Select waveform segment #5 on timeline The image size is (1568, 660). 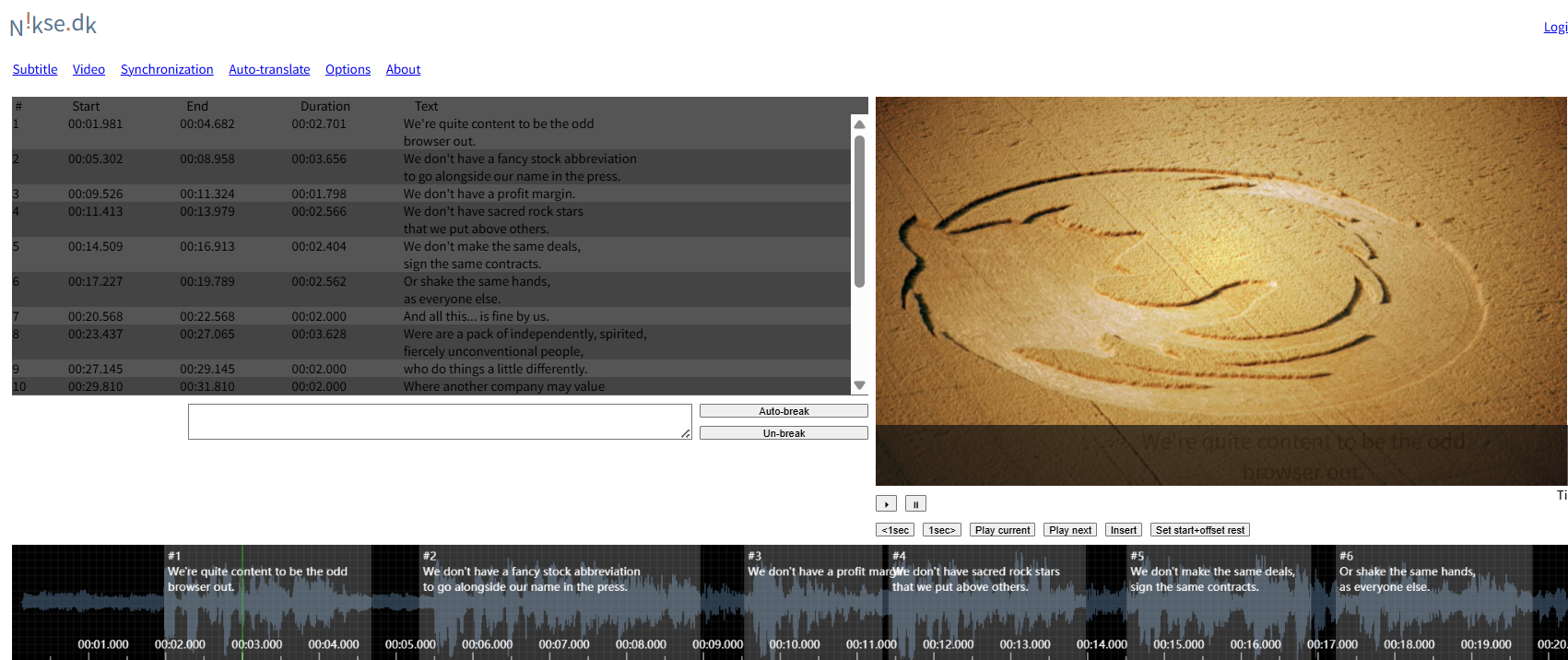tap(1226, 608)
